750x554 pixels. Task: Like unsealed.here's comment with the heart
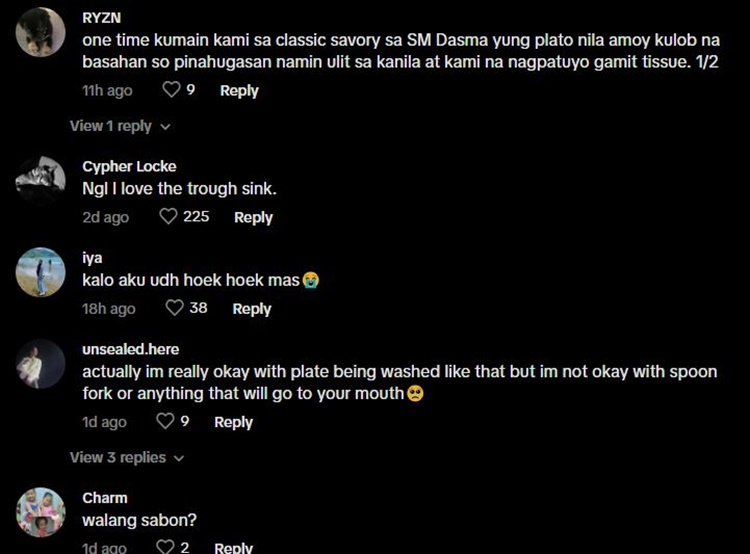[166, 422]
